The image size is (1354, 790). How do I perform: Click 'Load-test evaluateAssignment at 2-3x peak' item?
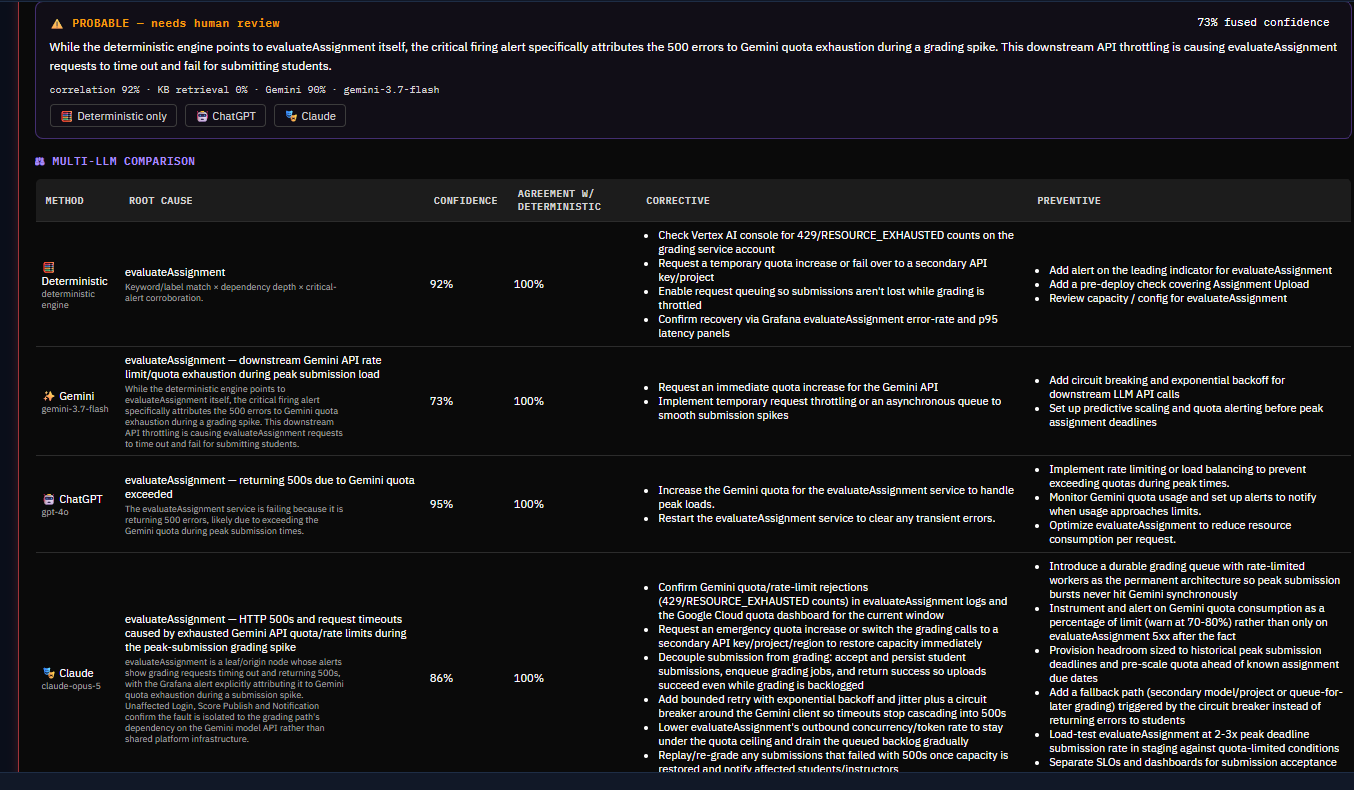1194,741
